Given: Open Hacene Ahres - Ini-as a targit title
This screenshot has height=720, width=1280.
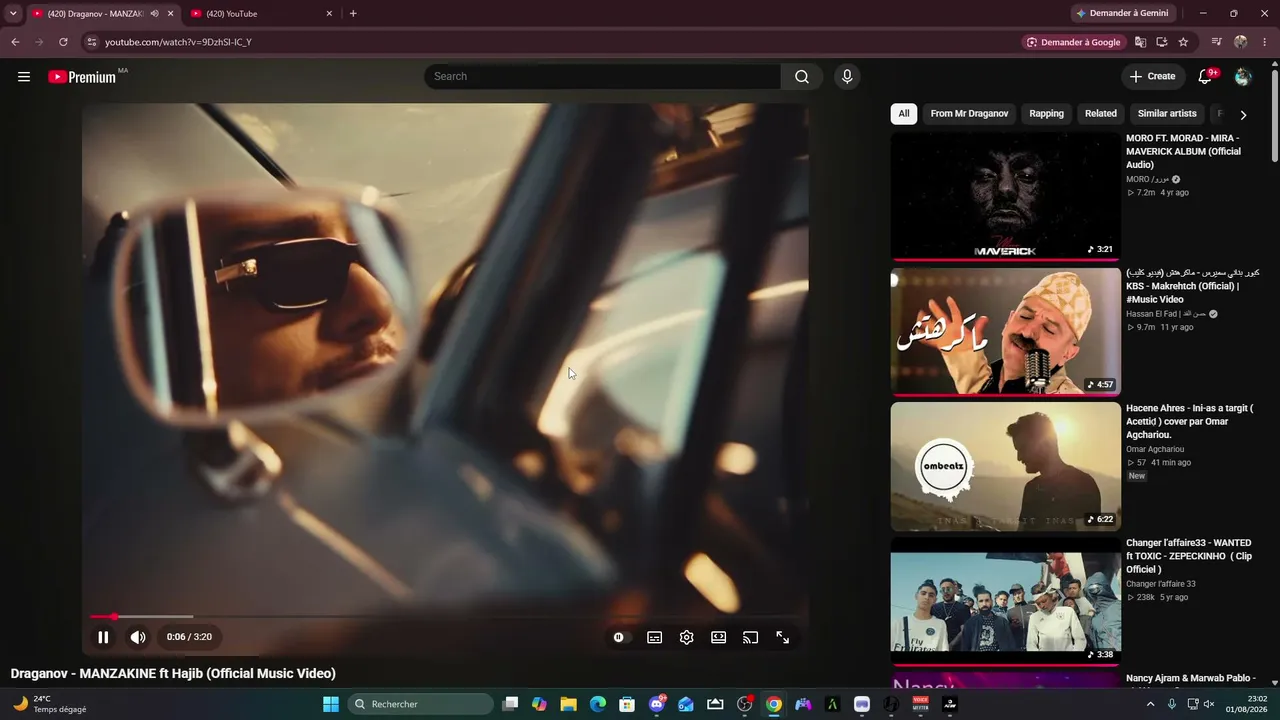Looking at the screenshot, I should tap(1190, 421).
